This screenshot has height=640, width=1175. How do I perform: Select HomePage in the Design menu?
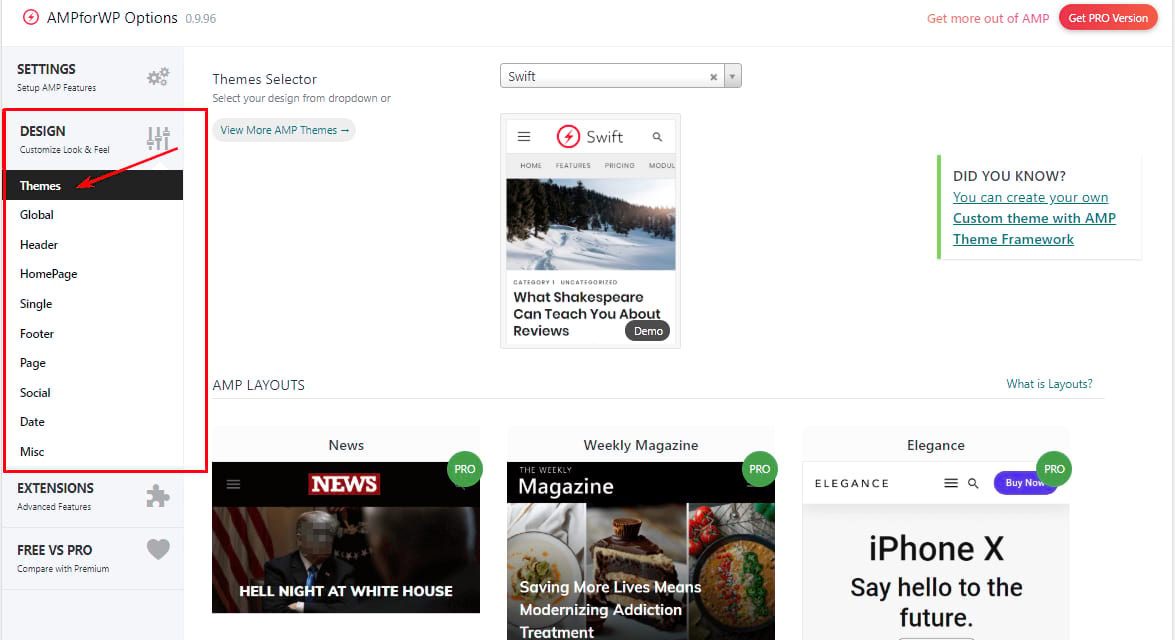click(x=94, y=274)
